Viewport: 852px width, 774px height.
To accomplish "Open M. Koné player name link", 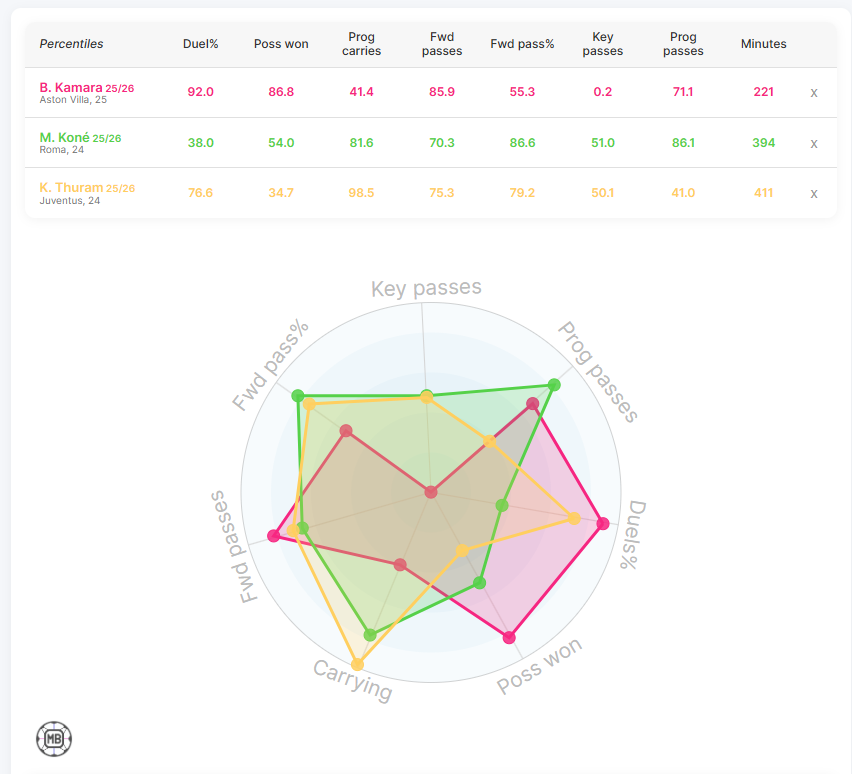I will 69,138.
